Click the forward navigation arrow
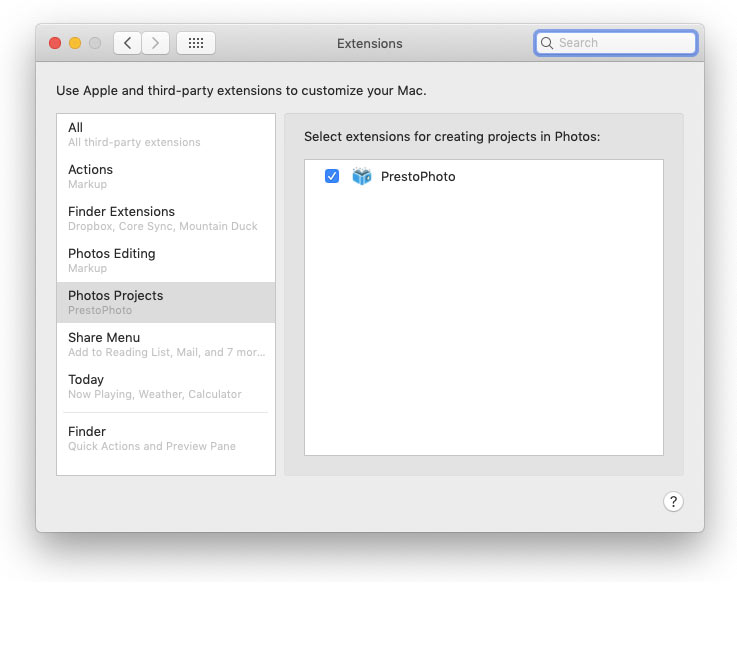The width and height of the screenshot is (737, 665). point(155,43)
